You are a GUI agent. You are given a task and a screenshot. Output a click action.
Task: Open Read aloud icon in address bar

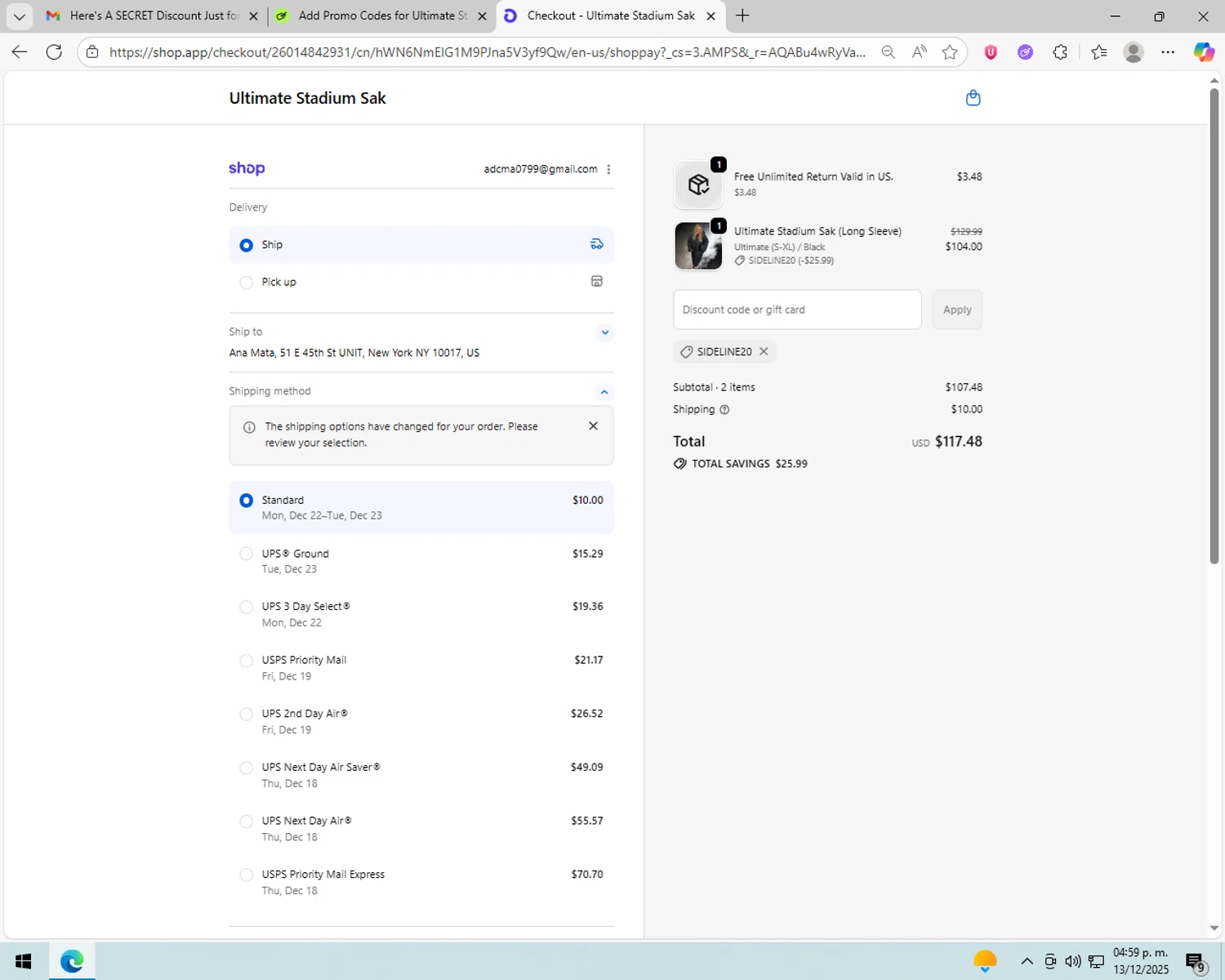(x=919, y=52)
